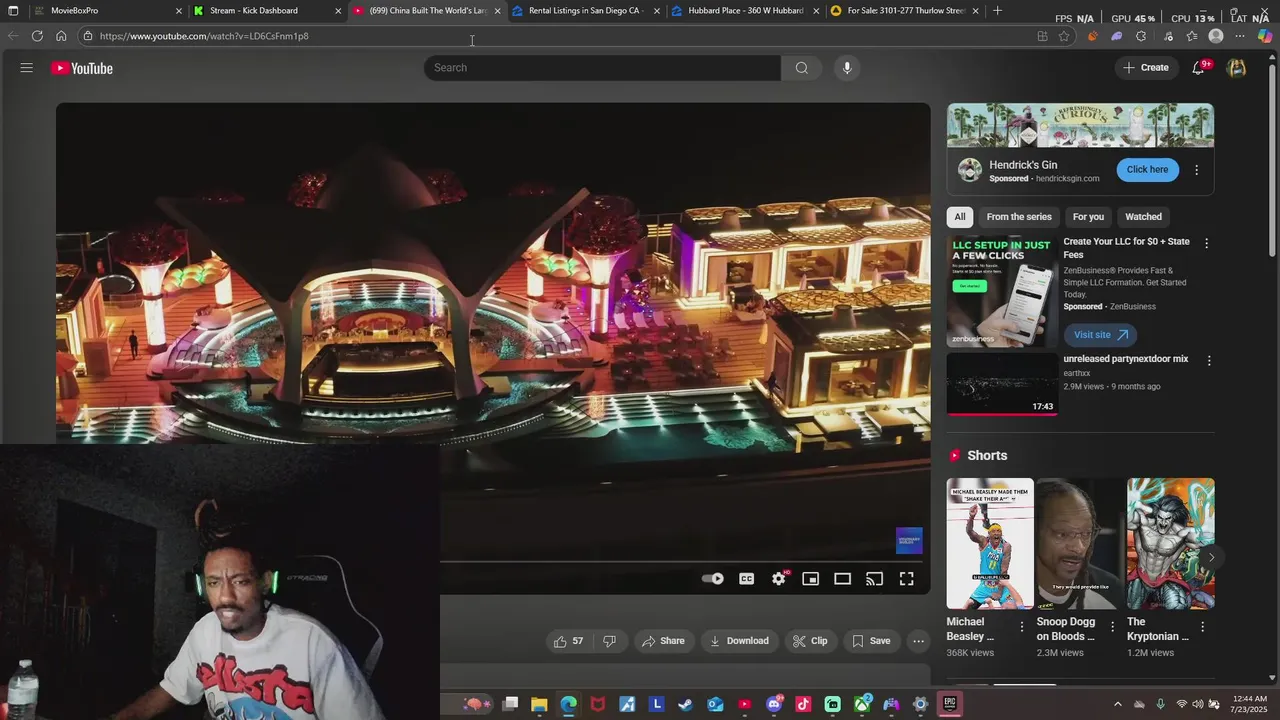Open 'unreleased partynextdoor mix' video thumbnail
The width and height of the screenshot is (1280, 720).
pyautogui.click(x=1001, y=383)
